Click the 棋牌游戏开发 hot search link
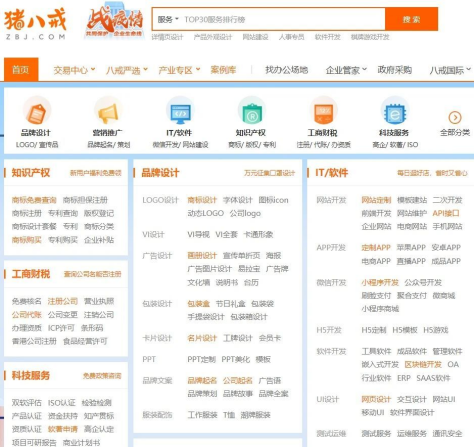 (x=370, y=37)
